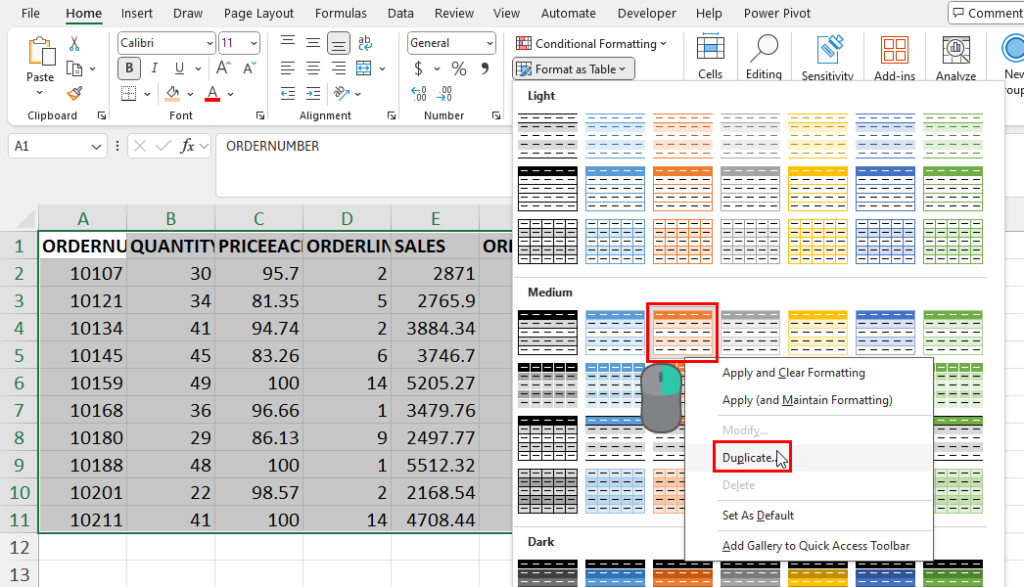Click the Accounting dollar format icon
1024x587 pixels.
coord(419,69)
